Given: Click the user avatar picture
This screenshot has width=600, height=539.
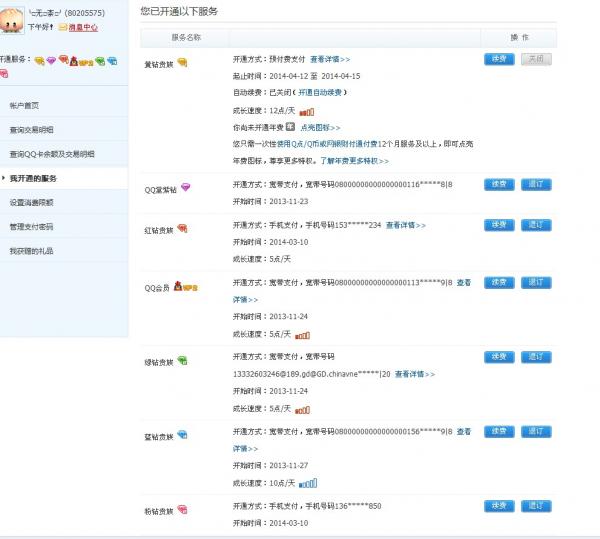Looking at the screenshot, I should point(11,20).
